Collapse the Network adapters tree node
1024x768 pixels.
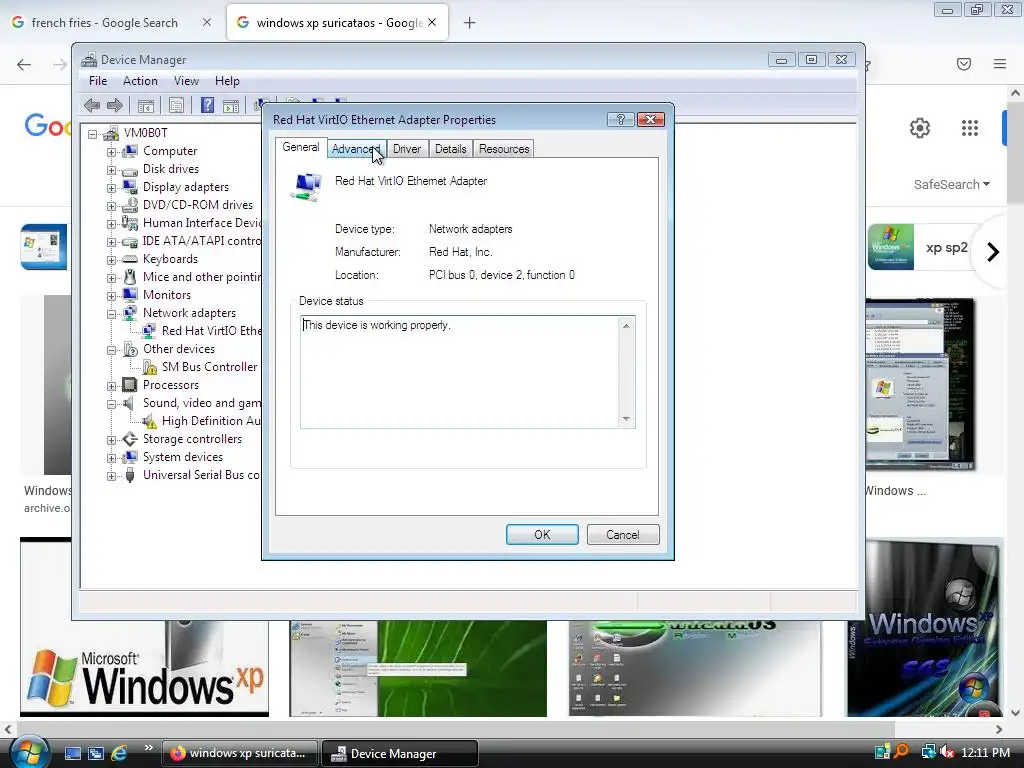point(112,313)
